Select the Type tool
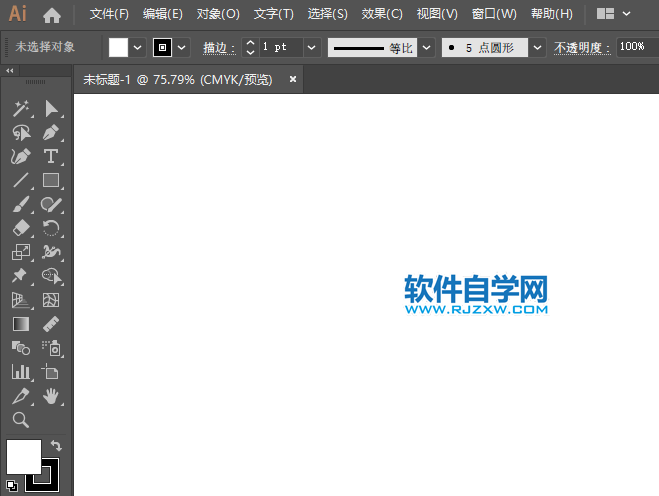Viewport: 659px width, 496px height. coord(51,156)
